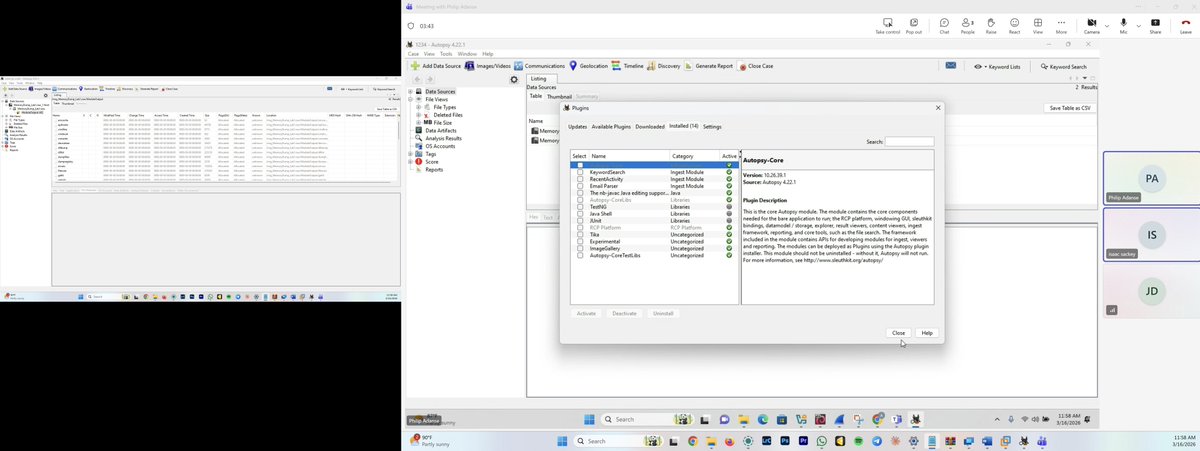
Task: Expand the Deleted Files tree node
Action: click(418, 115)
